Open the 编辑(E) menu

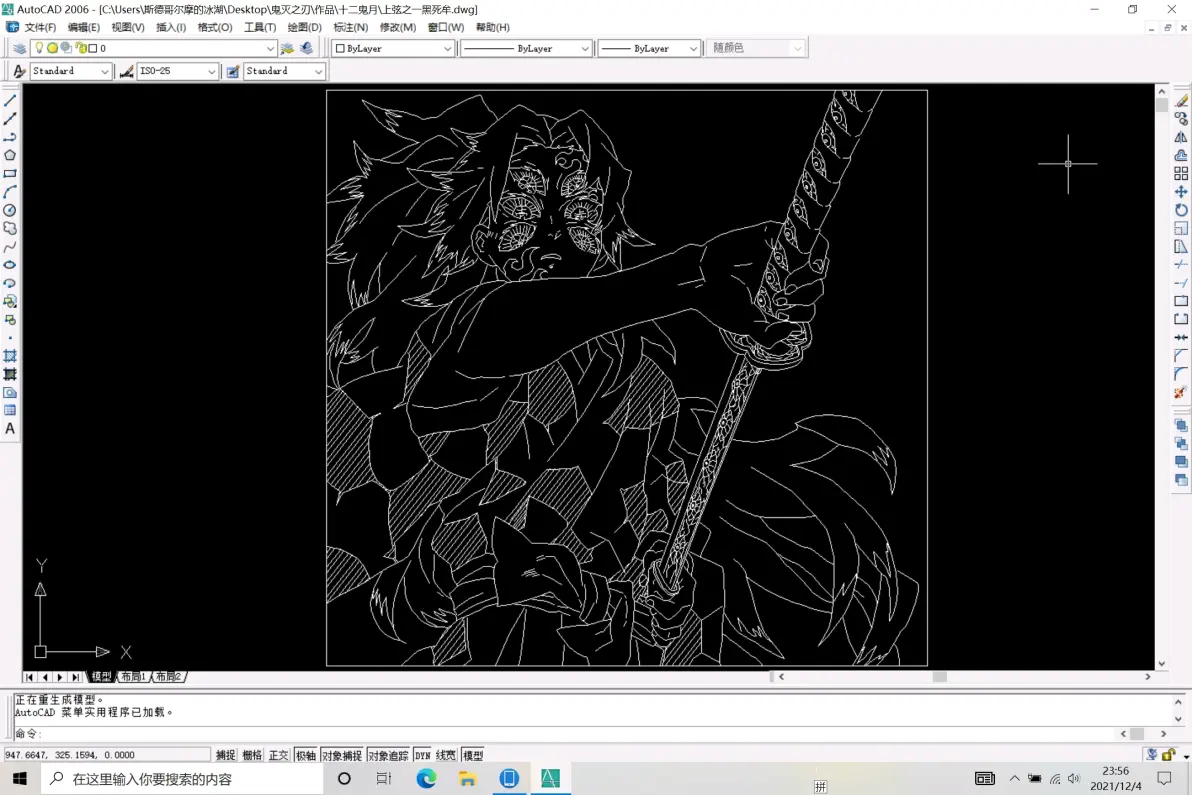[84, 27]
